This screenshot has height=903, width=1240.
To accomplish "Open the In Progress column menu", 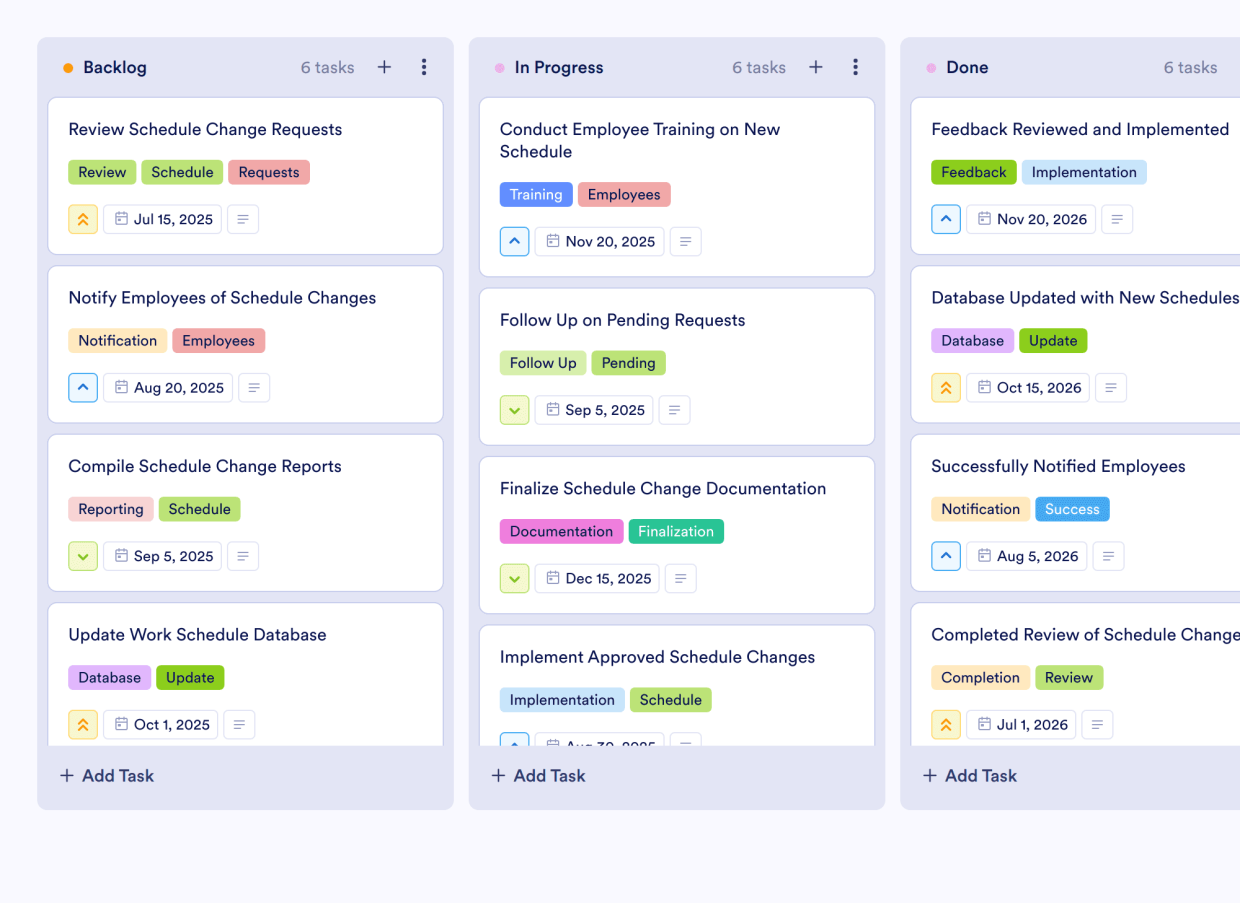I will (856, 67).
